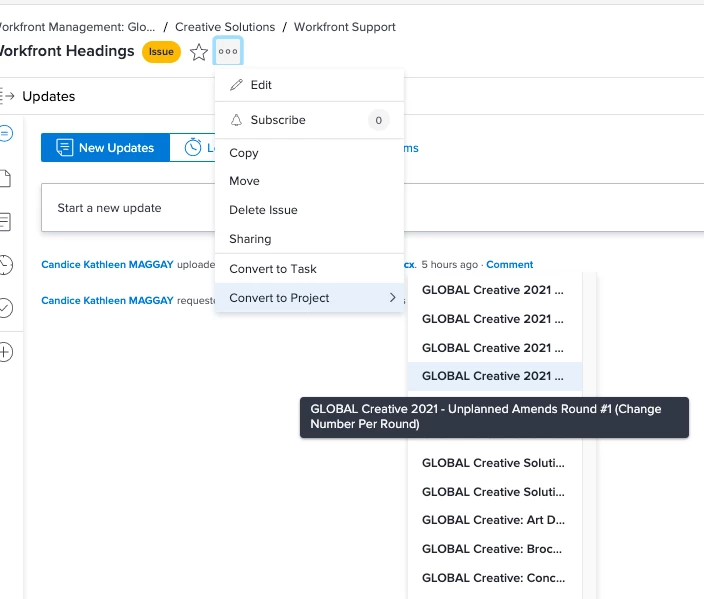
Task: Click the Issue status badge
Action: click(x=161, y=52)
